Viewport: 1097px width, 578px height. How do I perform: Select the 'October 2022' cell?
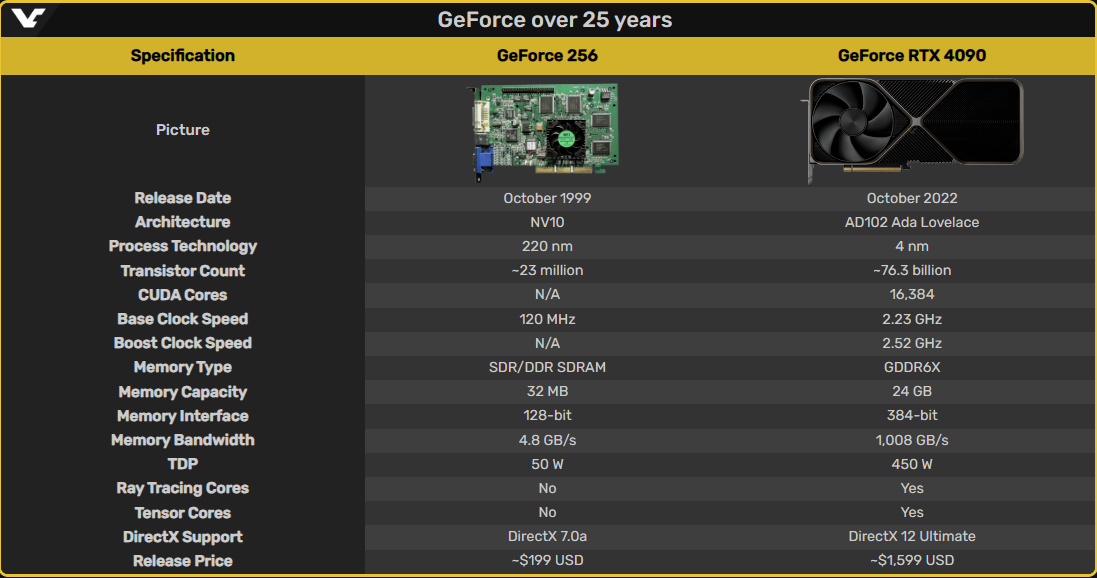[x=912, y=199]
